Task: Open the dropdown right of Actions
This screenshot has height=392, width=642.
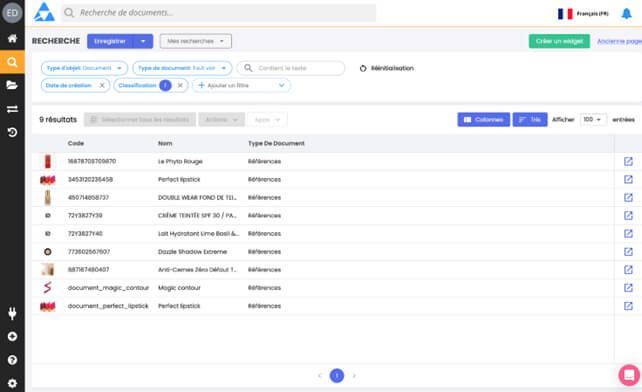Action: 267,120
